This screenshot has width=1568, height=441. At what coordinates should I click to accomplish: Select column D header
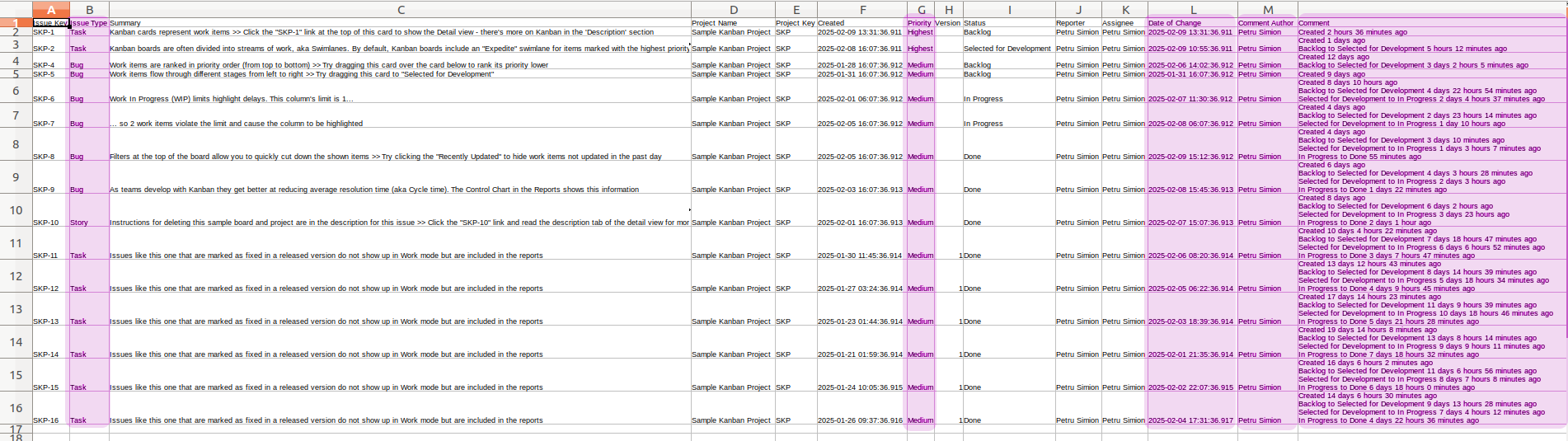point(733,10)
